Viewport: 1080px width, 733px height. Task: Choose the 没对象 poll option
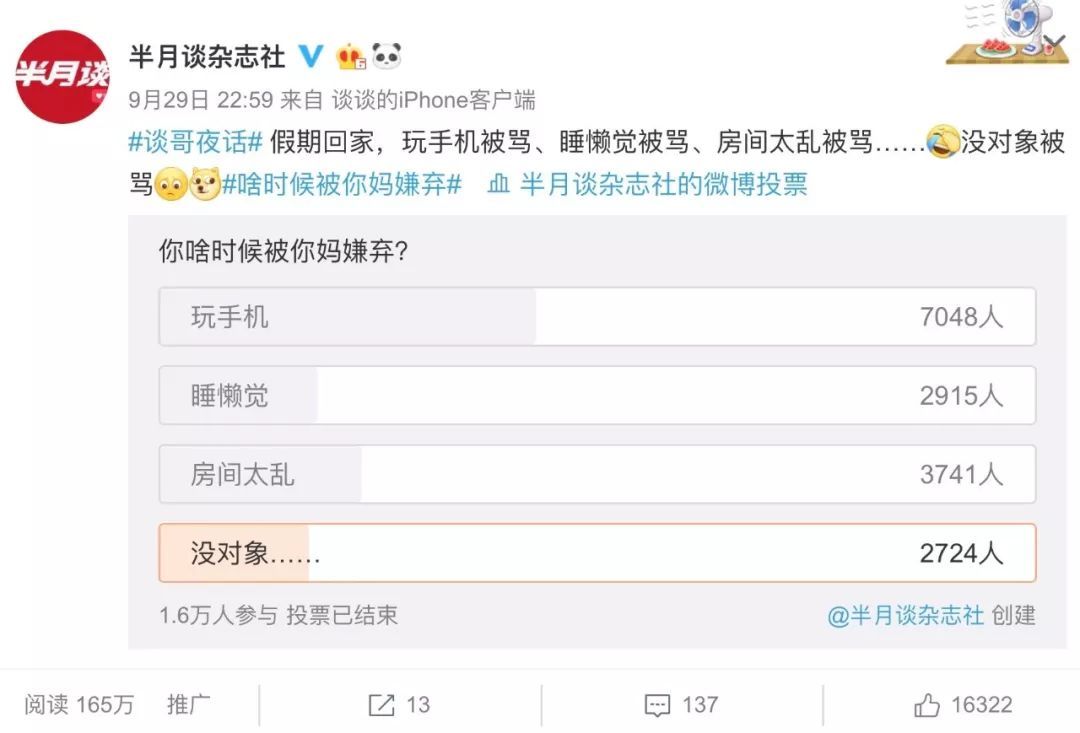(600, 554)
